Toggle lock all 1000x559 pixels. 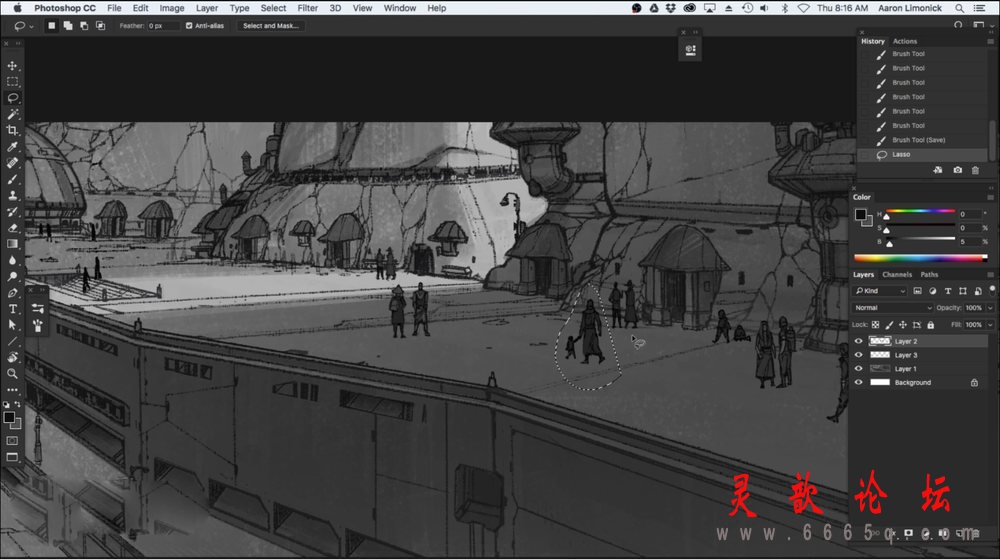tap(930, 325)
